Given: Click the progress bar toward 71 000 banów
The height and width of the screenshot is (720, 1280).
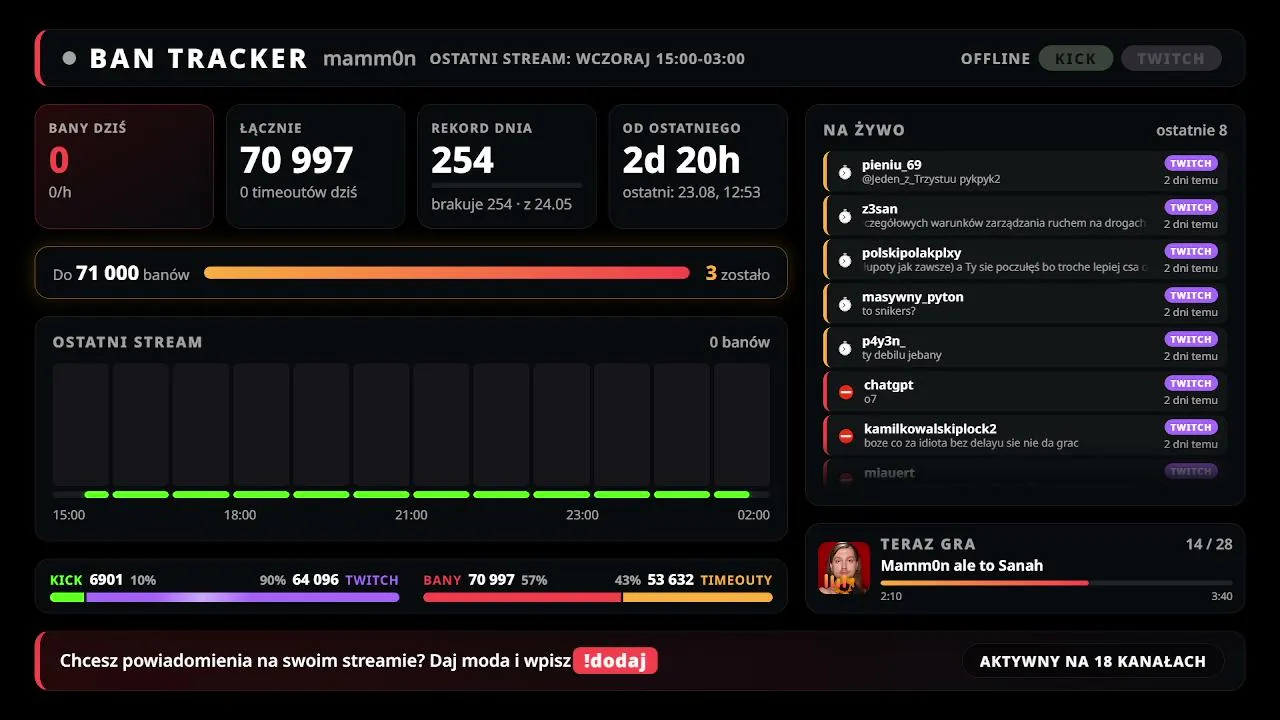Looking at the screenshot, I should (446, 272).
